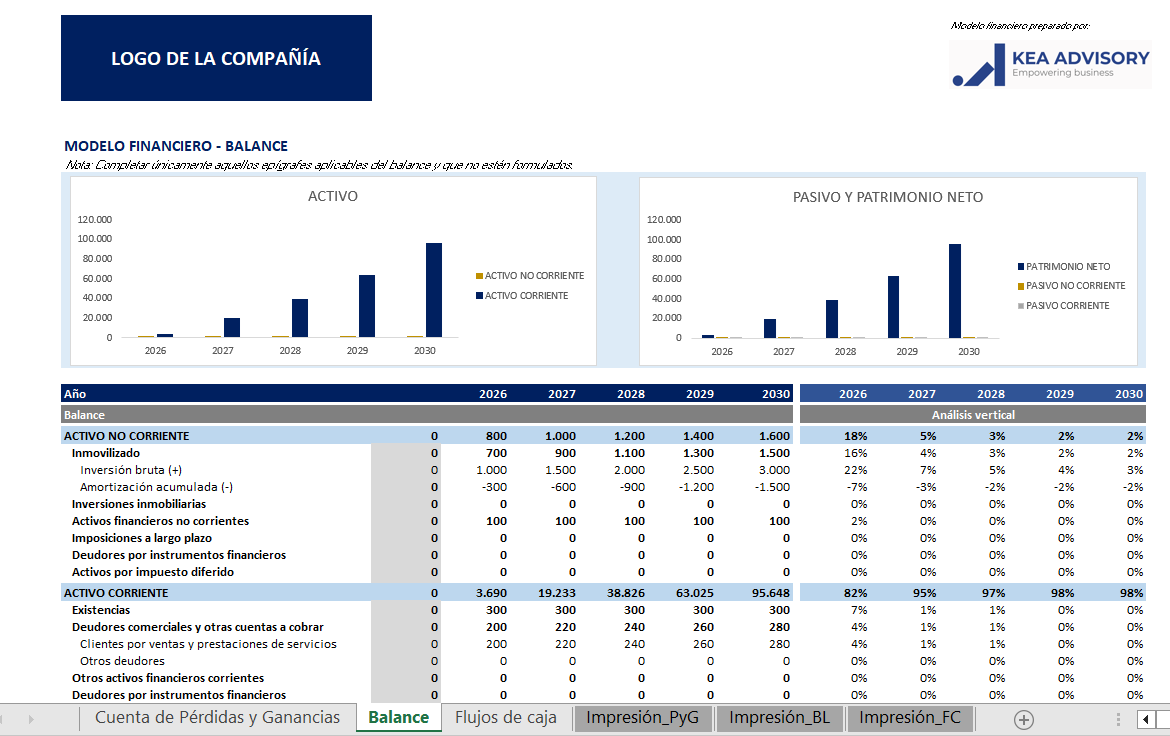Select the 2030 bar in ACTIVO chart
This screenshot has height=736, width=1170.
[x=433, y=290]
